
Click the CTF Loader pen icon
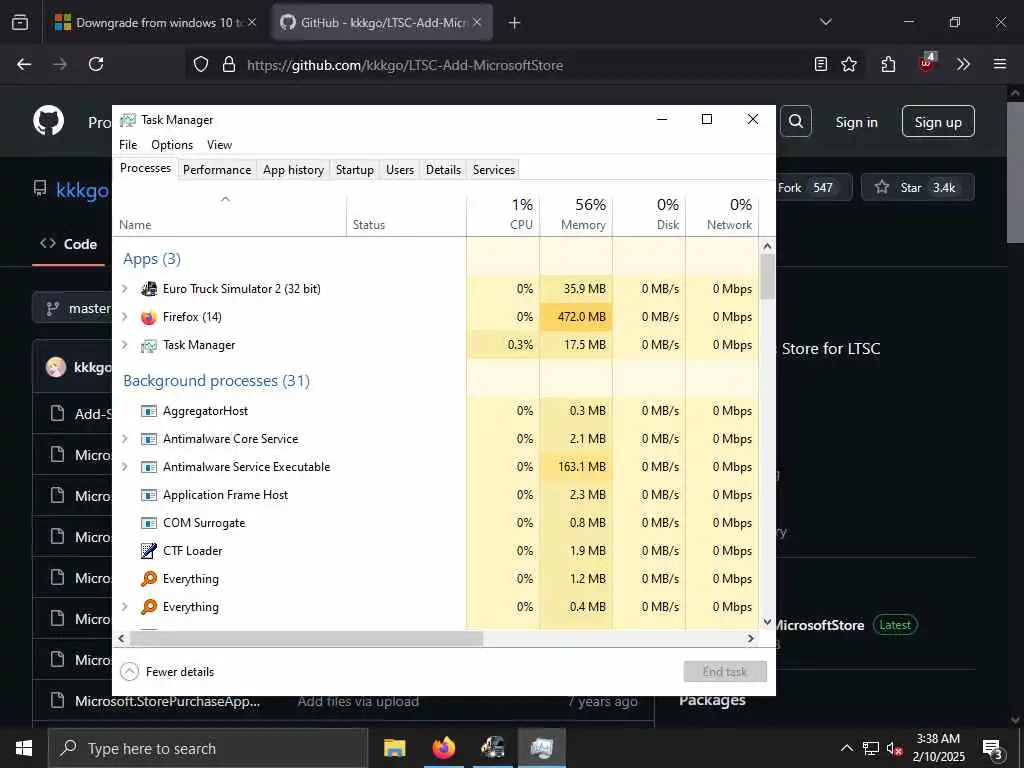click(x=149, y=551)
